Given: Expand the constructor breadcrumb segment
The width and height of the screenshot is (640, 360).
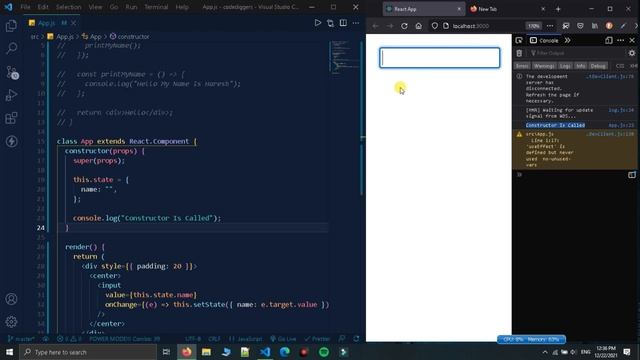Looking at the screenshot, I should (x=129, y=37).
